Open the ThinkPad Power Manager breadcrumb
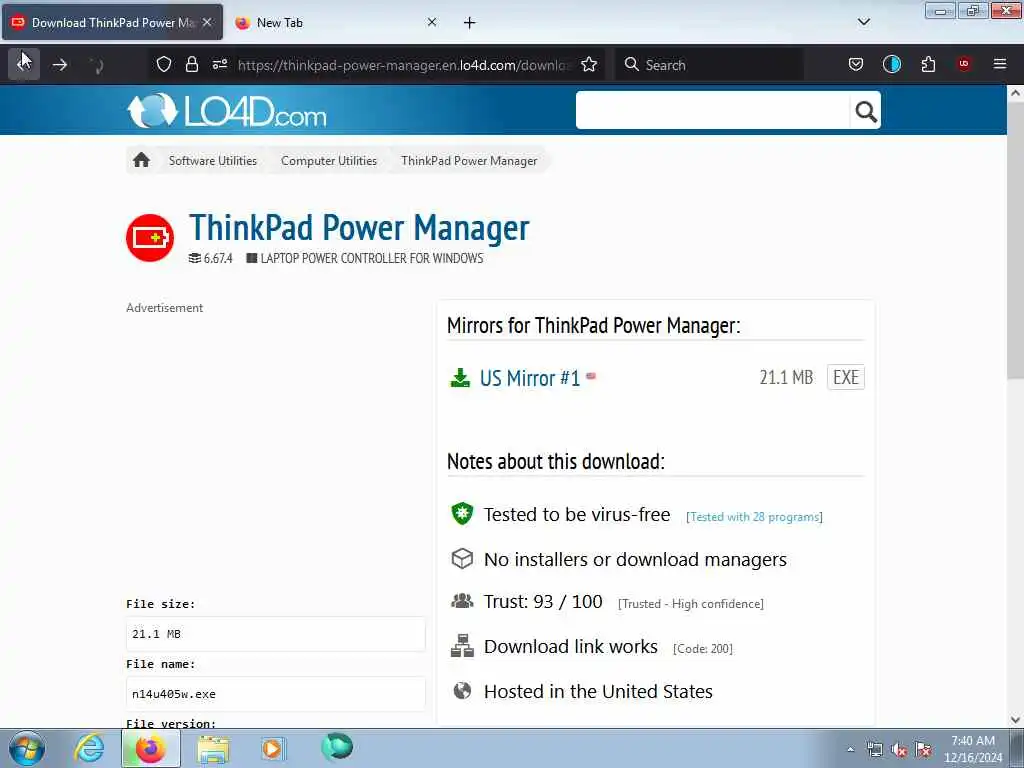 [x=469, y=161]
